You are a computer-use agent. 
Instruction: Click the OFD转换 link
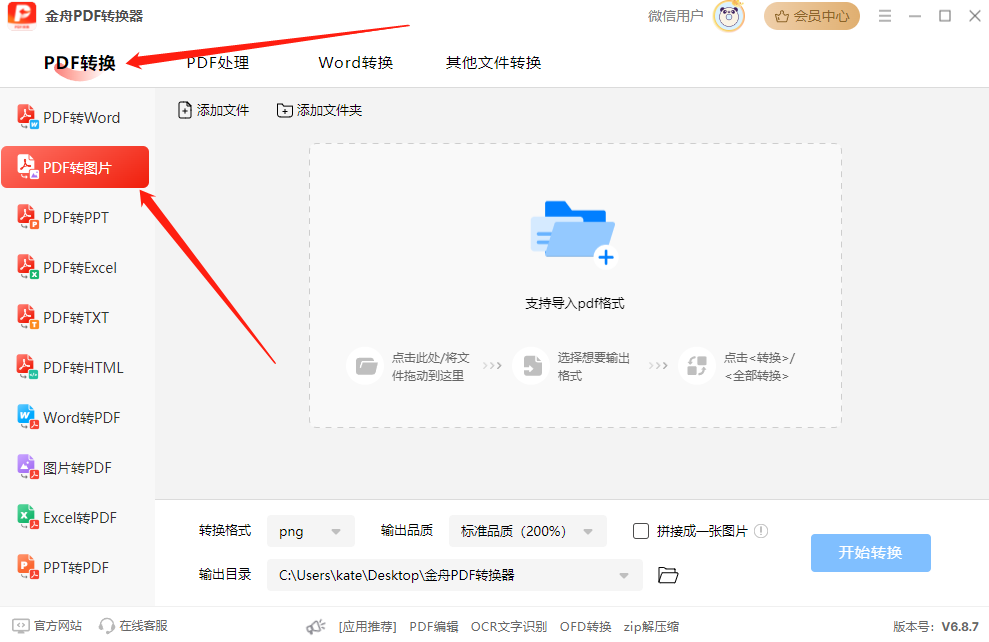pyautogui.click(x=585, y=626)
